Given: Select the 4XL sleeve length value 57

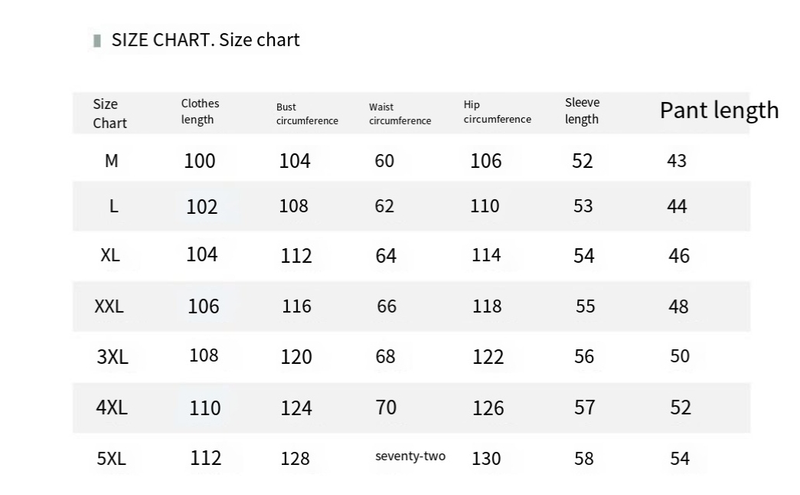Looking at the screenshot, I should (585, 407).
